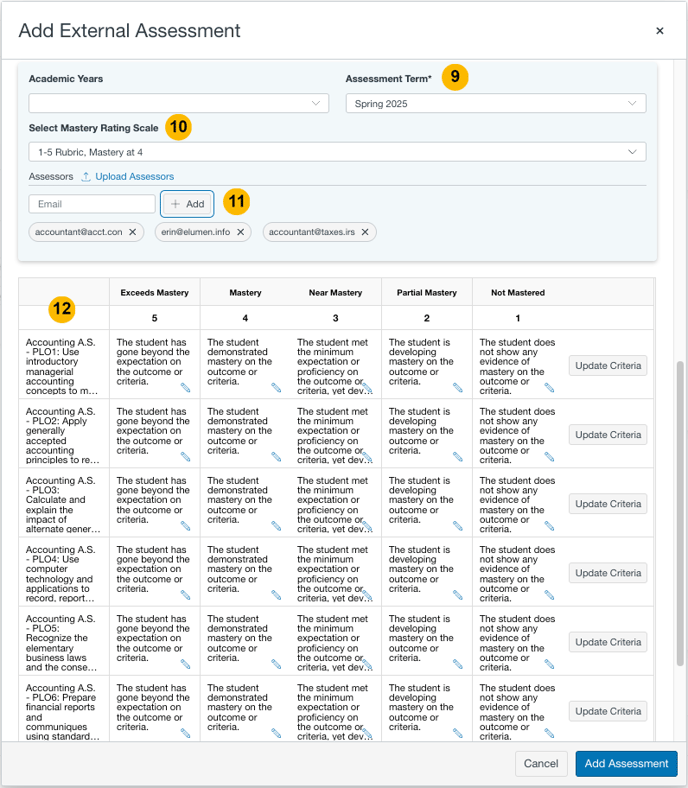Edit Mastery criteria pencil for PLO1
Image resolution: width=688 pixels, height=788 pixels.
pyautogui.click(x=276, y=387)
